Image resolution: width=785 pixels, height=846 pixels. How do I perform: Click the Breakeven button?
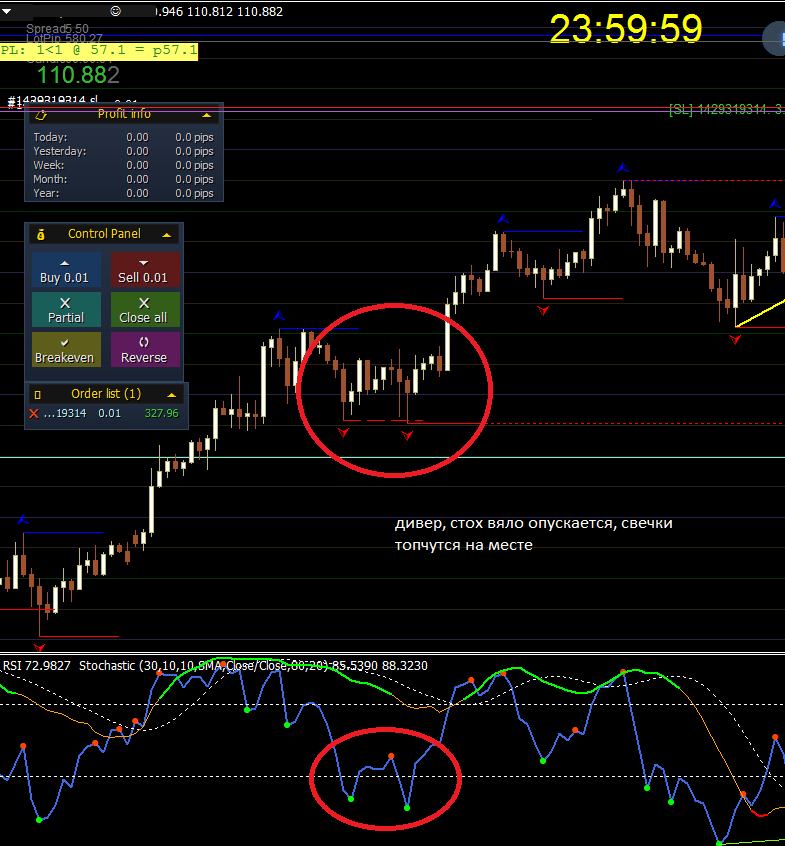tap(66, 350)
